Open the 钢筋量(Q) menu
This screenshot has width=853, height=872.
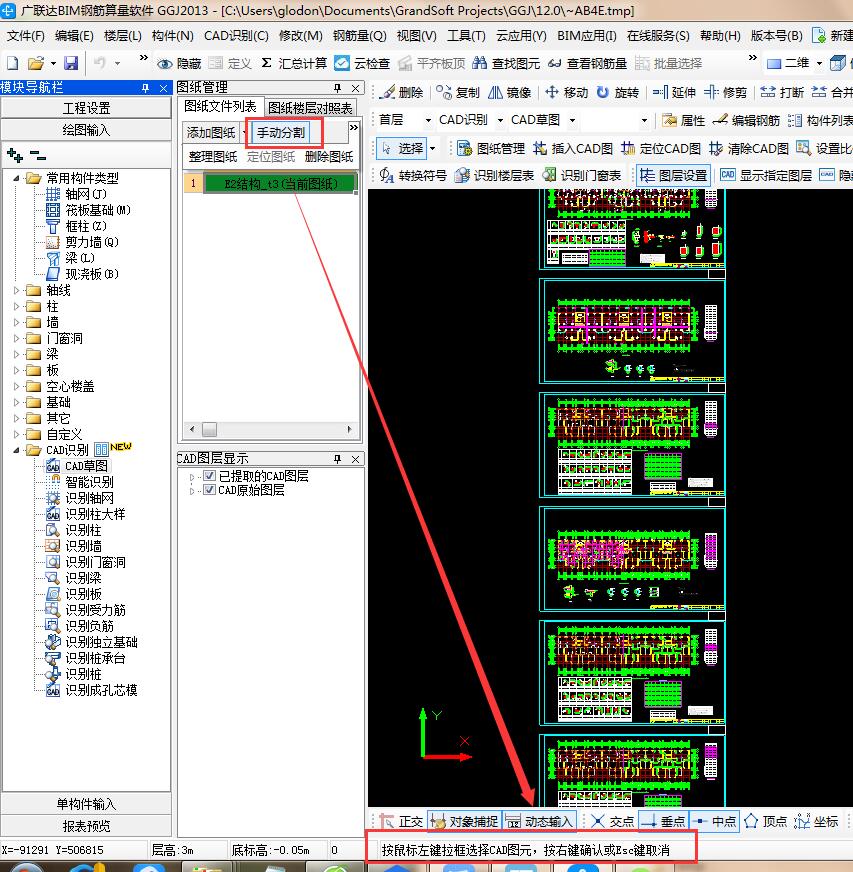pyautogui.click(x=359, y=36)
